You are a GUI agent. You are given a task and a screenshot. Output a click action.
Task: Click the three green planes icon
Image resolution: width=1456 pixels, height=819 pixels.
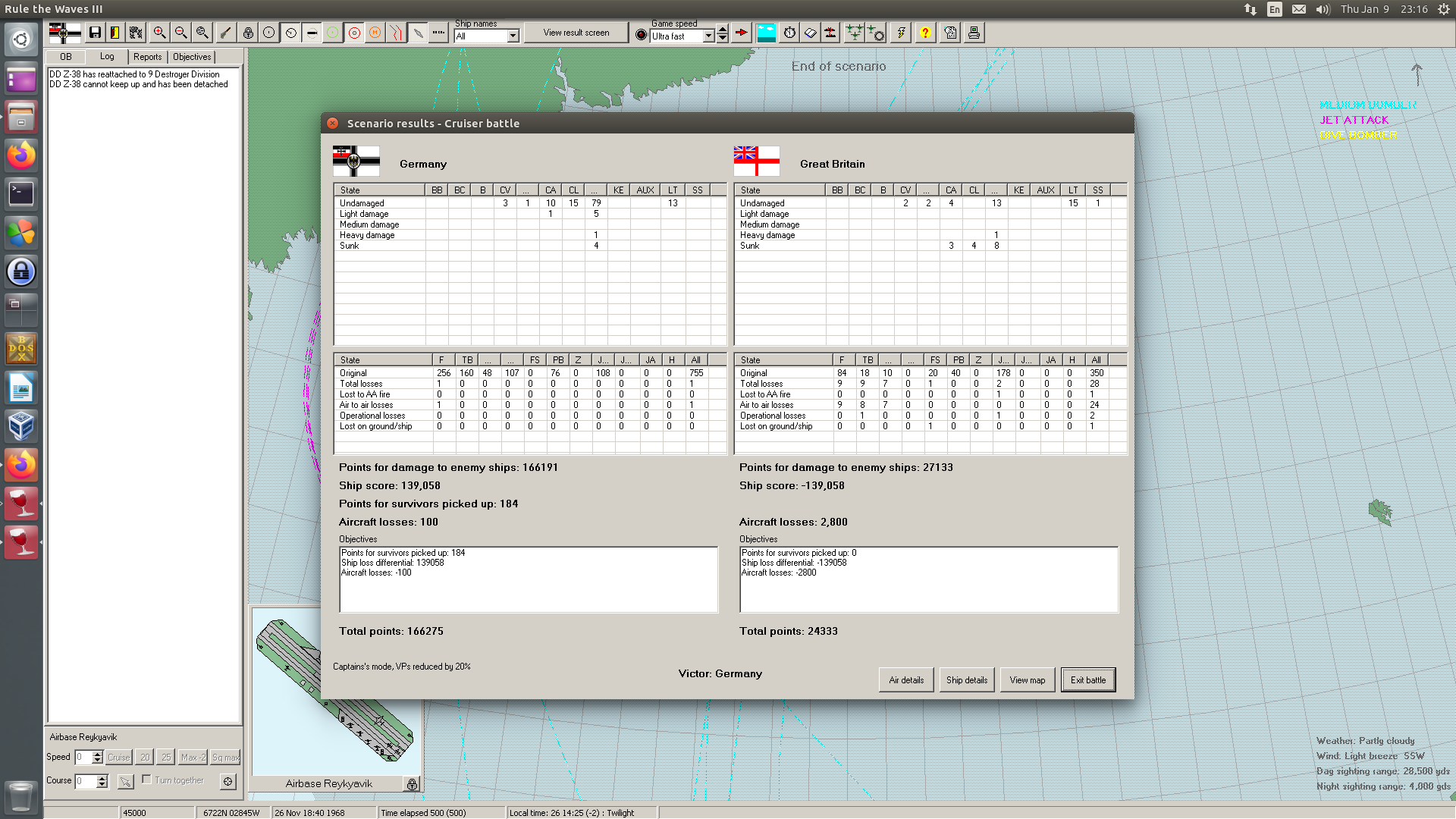(x=854, y=33)
